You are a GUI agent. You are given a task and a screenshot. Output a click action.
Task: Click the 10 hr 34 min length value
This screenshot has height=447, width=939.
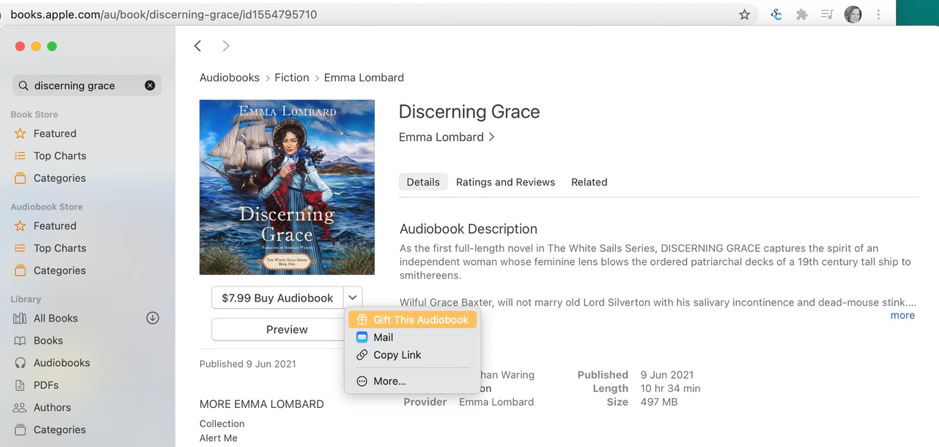point(670,388)
